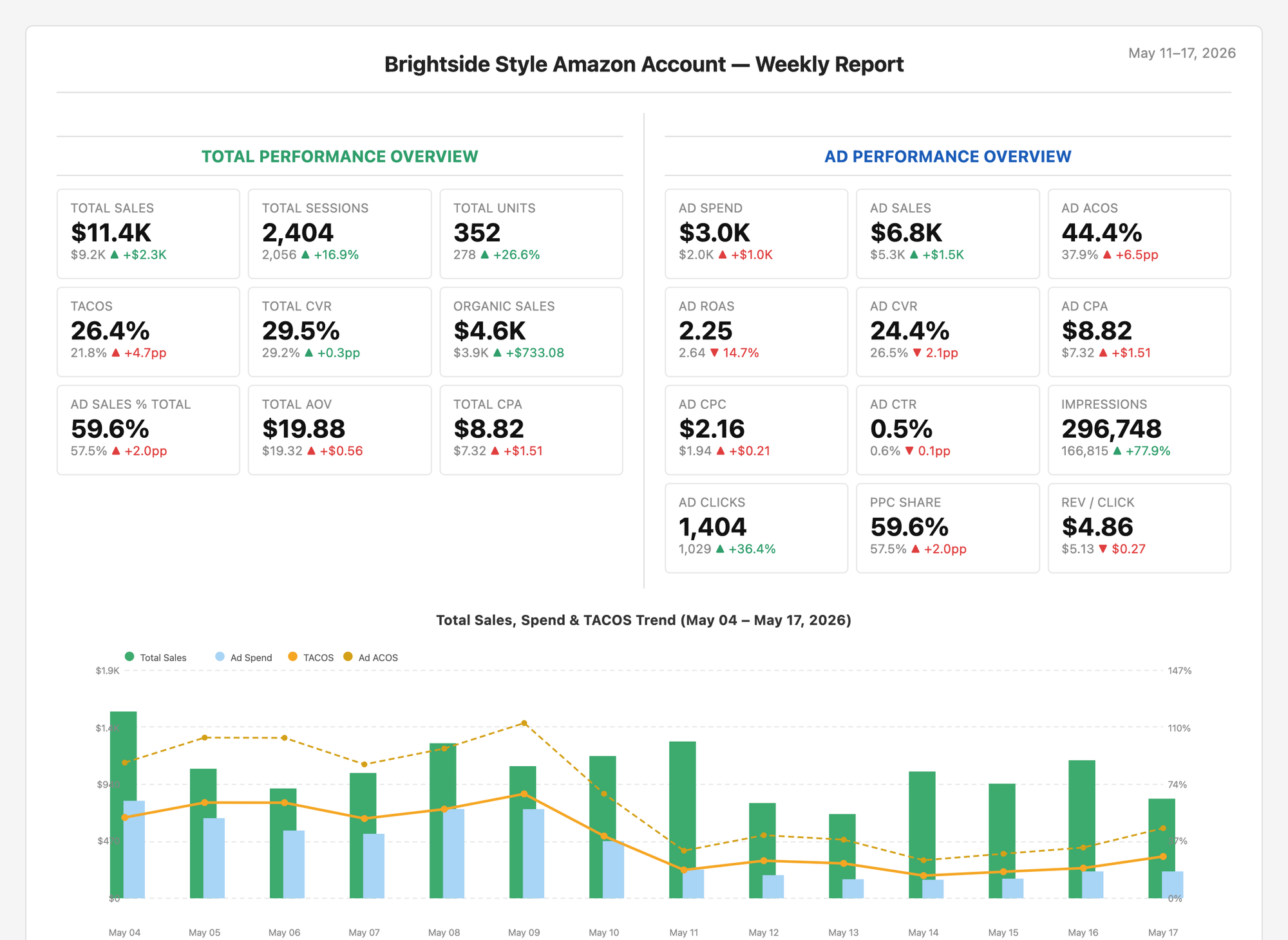Click the May 08 light blue Ad Spend bar
The height and width of the screenshot is (940, 1288).
coord(453,854)
